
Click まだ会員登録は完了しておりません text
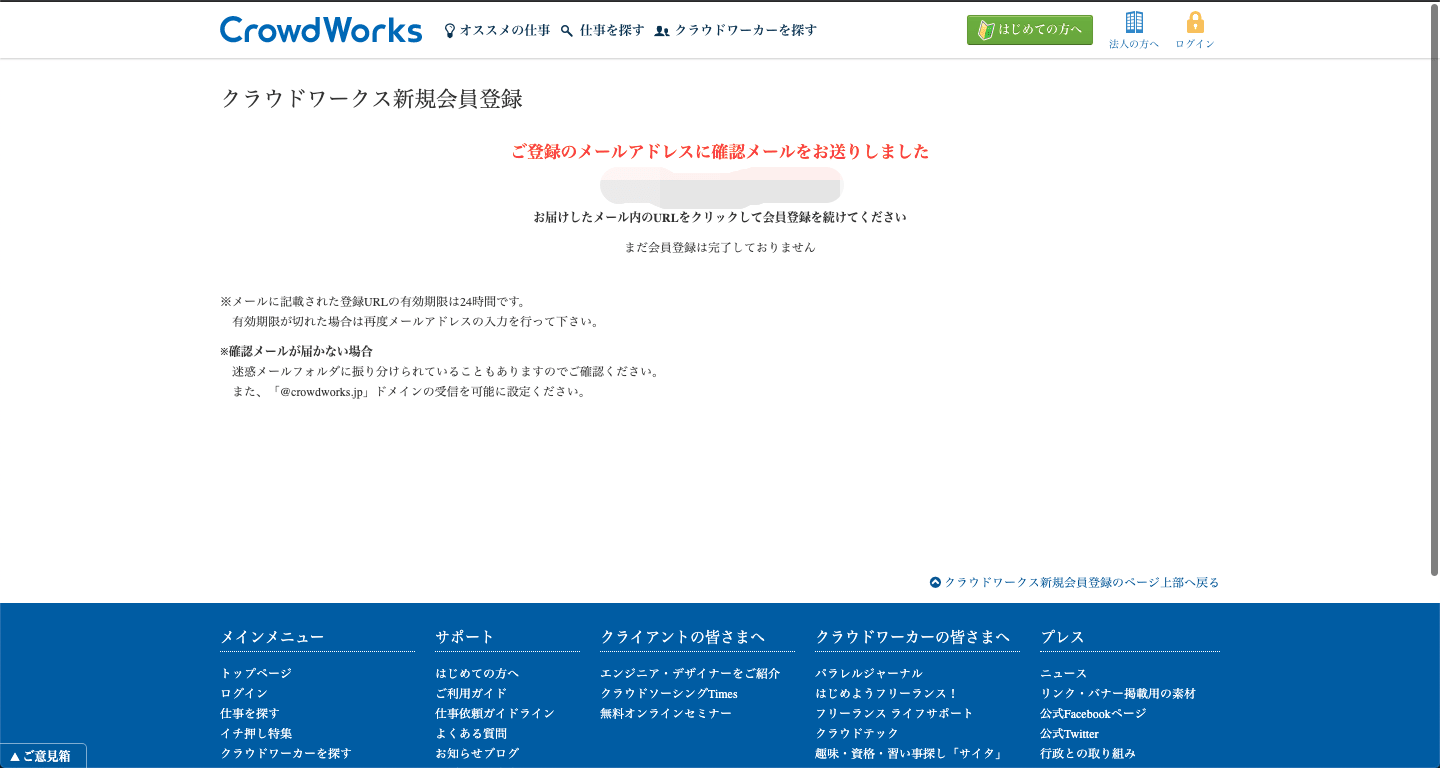tap(720, 247)
